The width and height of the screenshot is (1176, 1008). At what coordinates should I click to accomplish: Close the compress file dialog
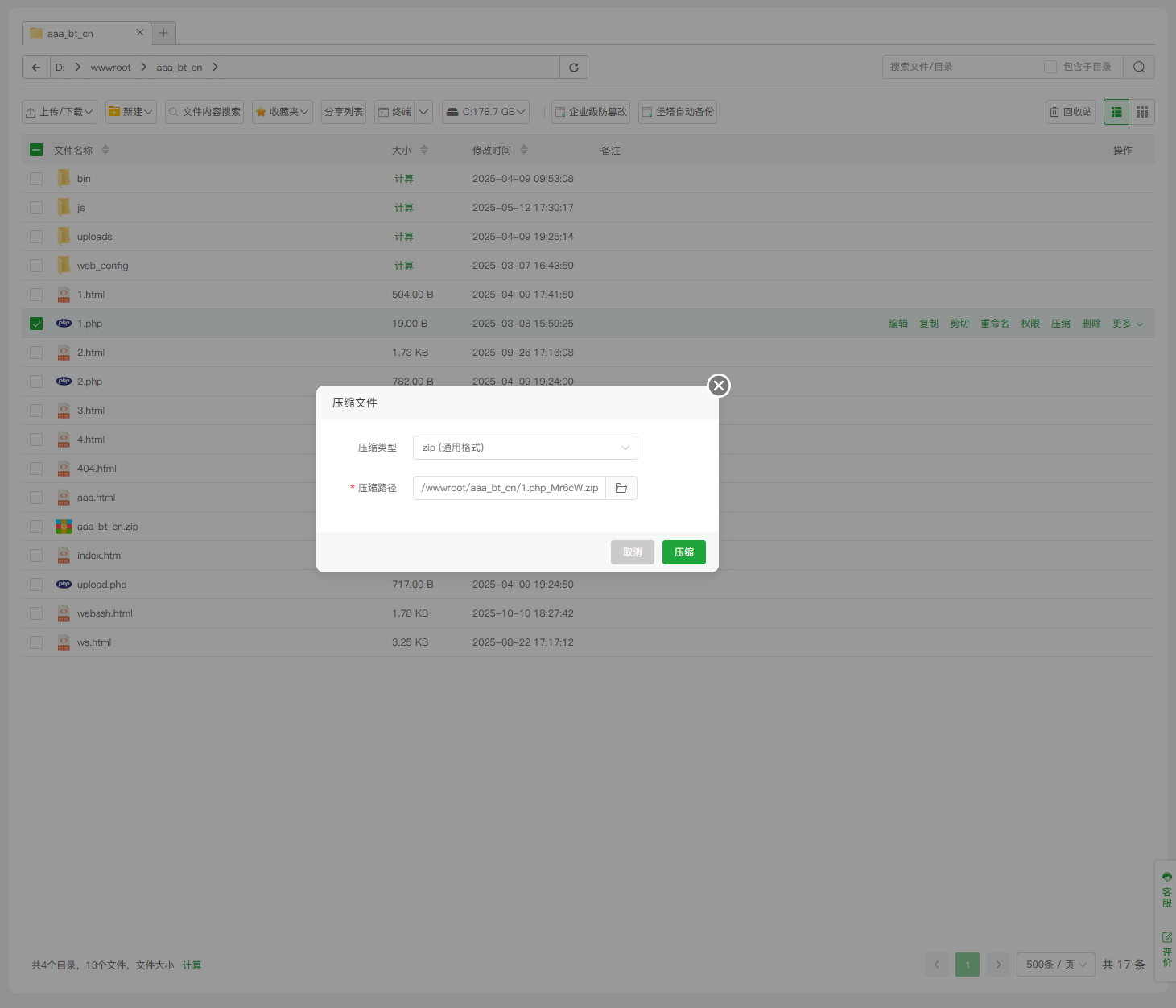pos(719,386)
